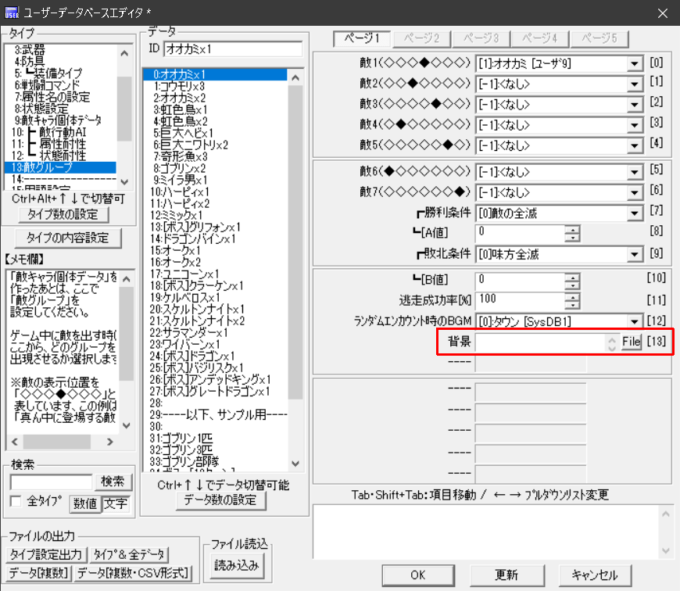
Task: Select 13:敵グループ in the type list
Action: (60, 167)
